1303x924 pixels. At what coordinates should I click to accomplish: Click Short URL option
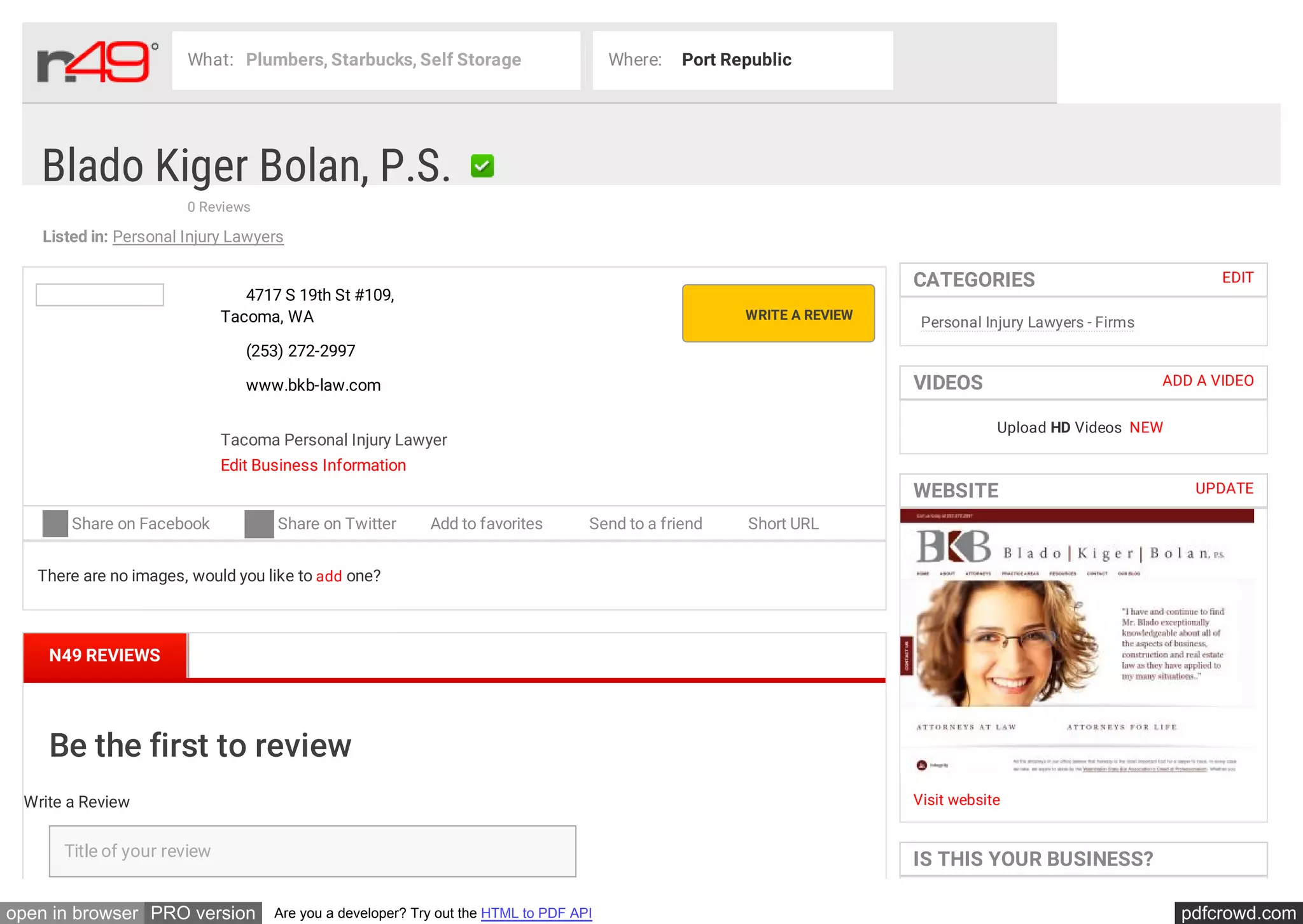tap(783, 524)
